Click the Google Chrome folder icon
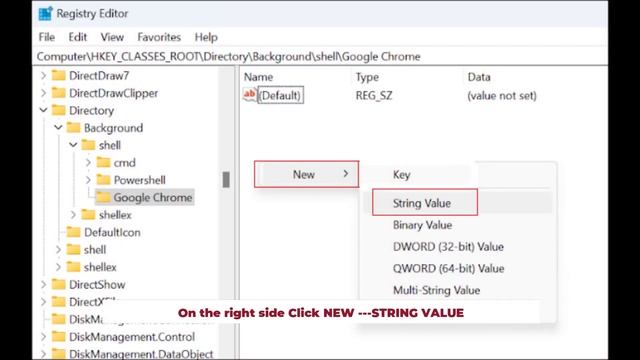The height and width of the screenshot is (360, 640). [x=103, y=198]
